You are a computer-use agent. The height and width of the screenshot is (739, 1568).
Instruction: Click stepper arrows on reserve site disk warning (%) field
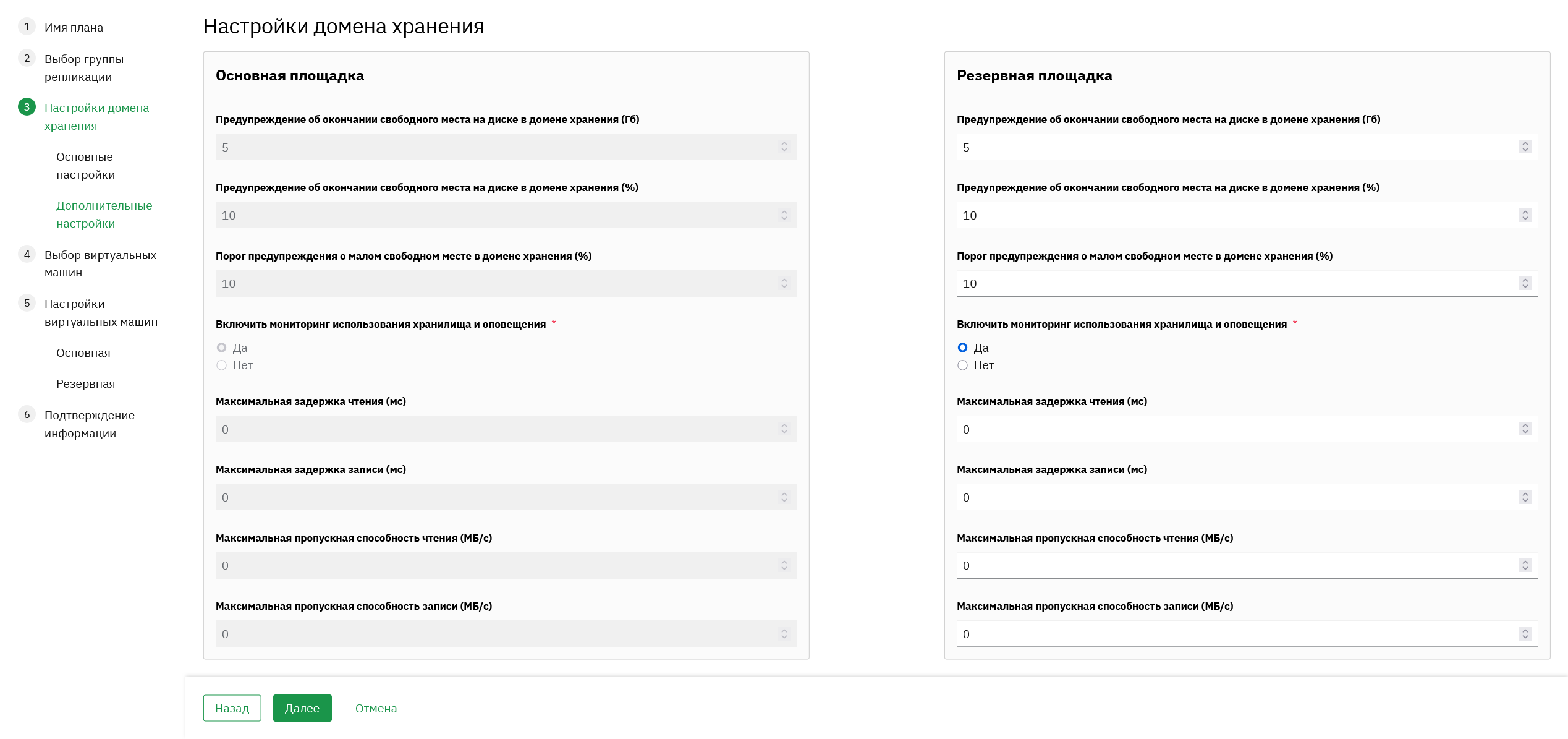click(x=1525, y=215)
